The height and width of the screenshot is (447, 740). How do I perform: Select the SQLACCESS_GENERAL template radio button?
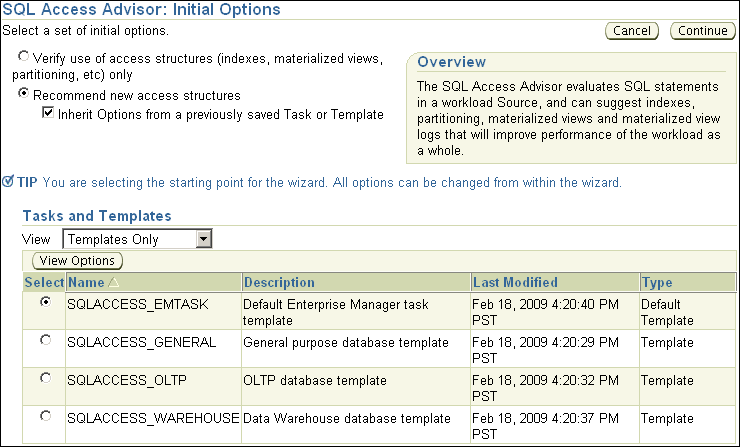tap(44, 341)
